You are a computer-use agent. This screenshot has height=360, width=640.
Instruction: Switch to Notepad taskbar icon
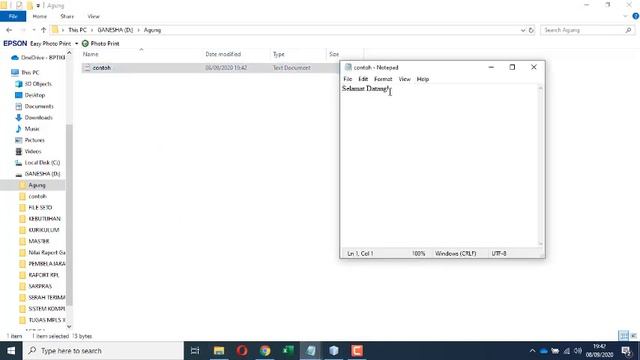[311, 351]
